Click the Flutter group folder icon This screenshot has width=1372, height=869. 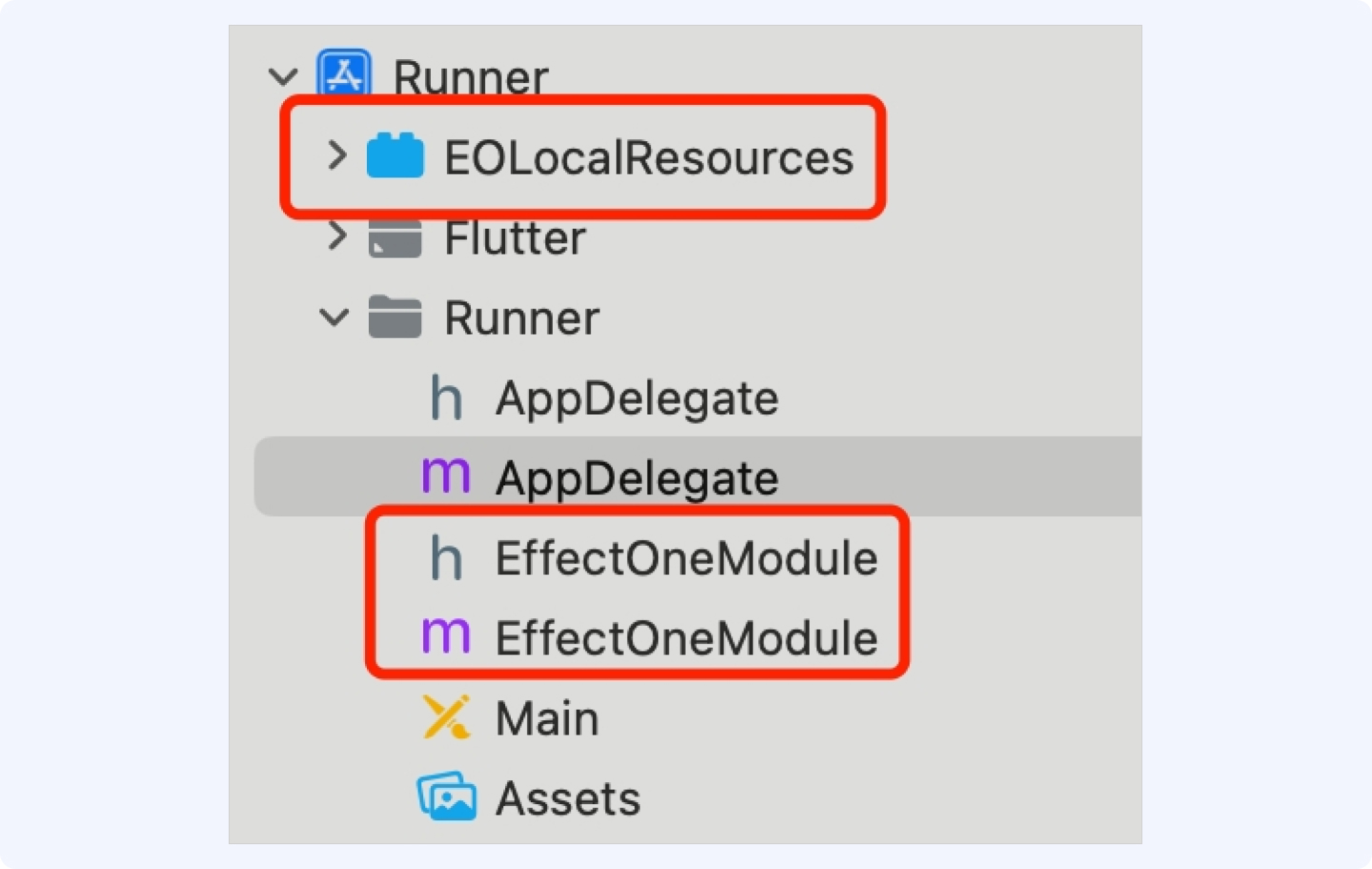click(394, 237)
